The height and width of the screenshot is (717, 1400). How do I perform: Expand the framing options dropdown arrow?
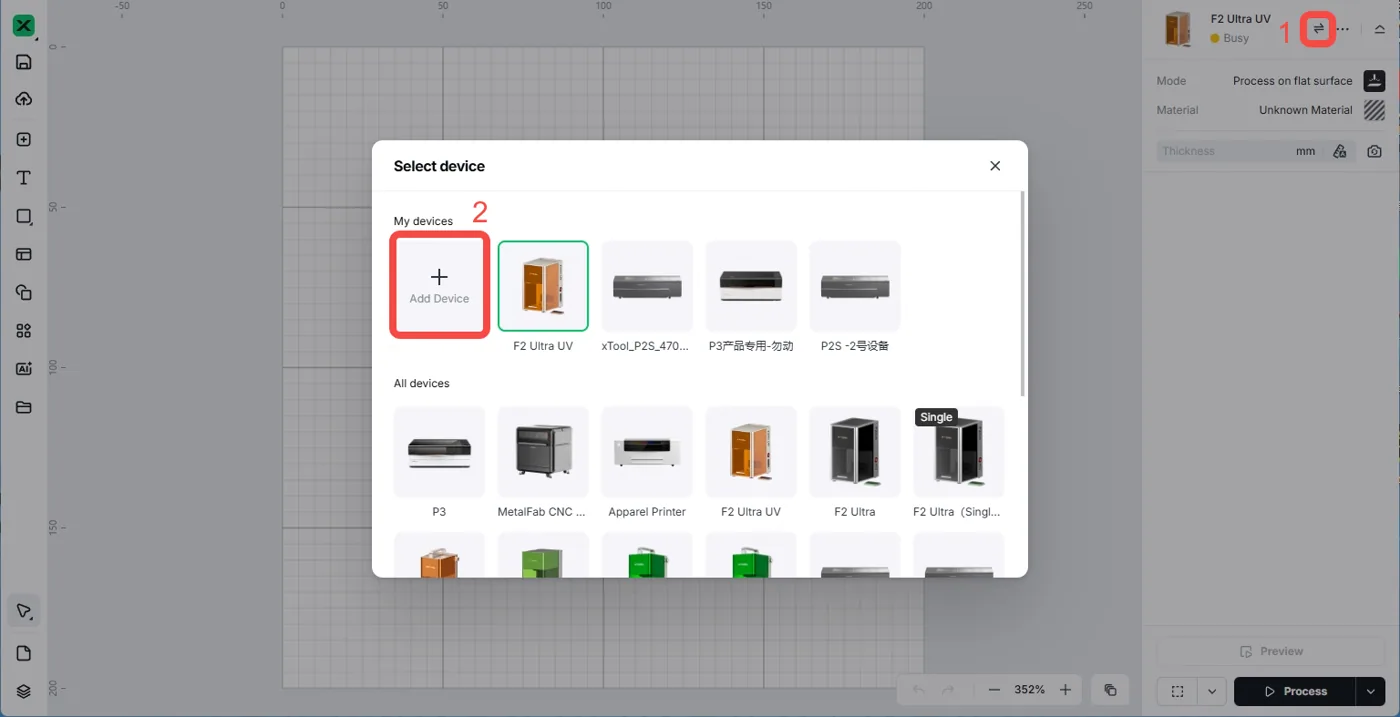pos(1212,691)
